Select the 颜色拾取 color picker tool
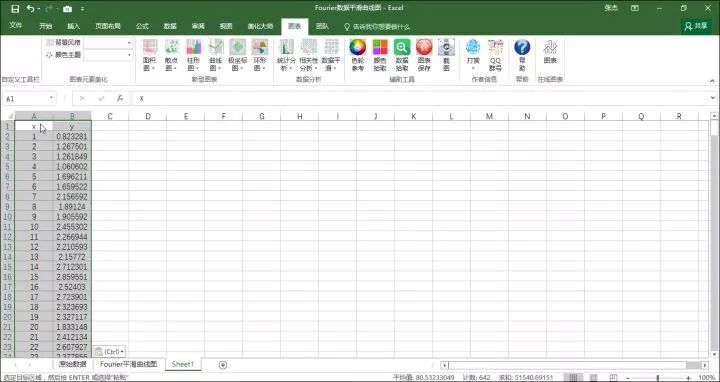 click(380, 55)
